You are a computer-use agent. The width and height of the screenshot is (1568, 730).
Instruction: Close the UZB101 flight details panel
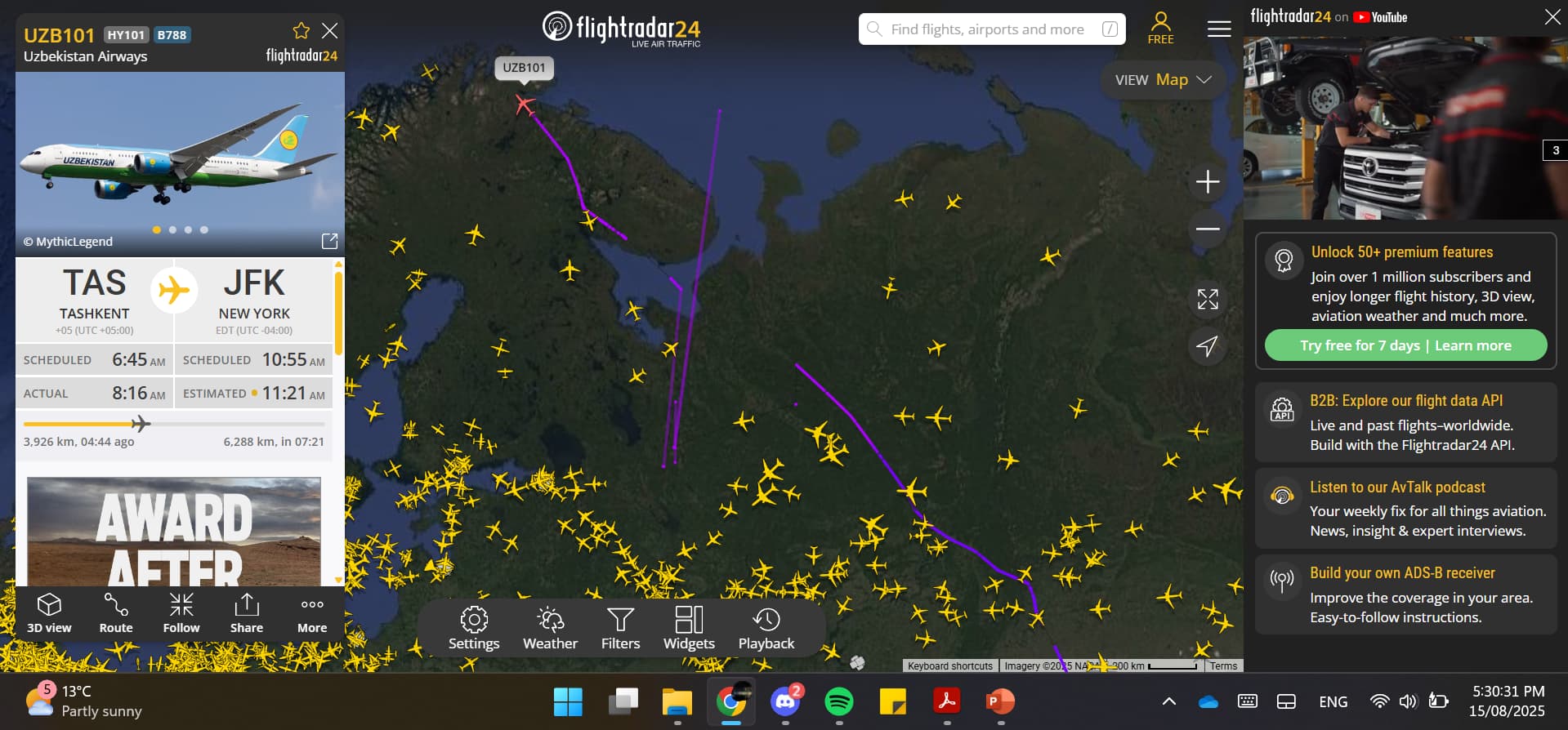click(x=330, y=31)
